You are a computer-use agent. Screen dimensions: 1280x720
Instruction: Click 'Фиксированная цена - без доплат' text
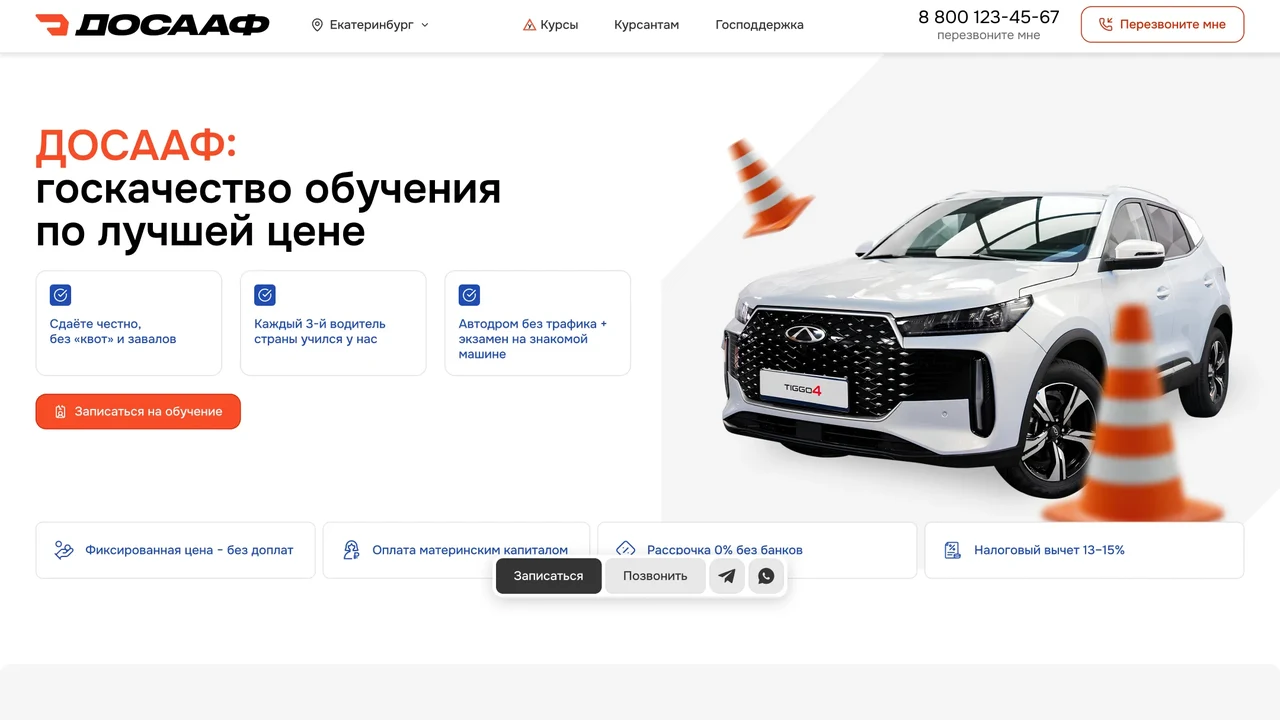point(189,550)
